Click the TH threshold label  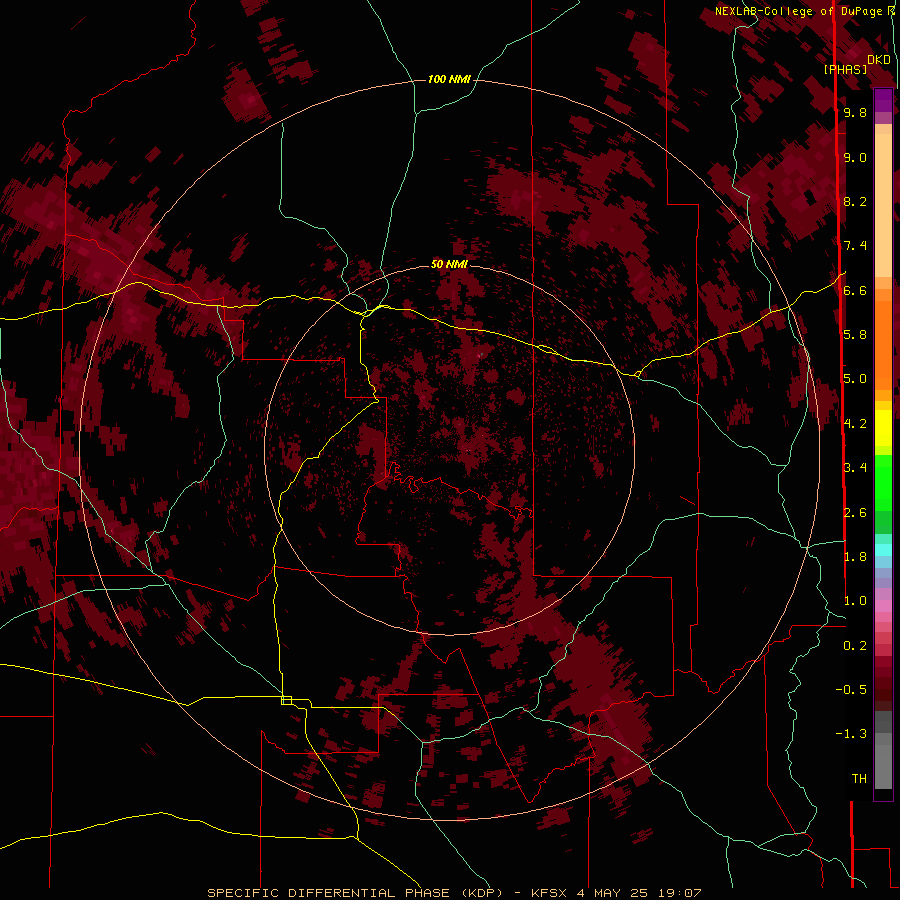[x=859, y=779]
